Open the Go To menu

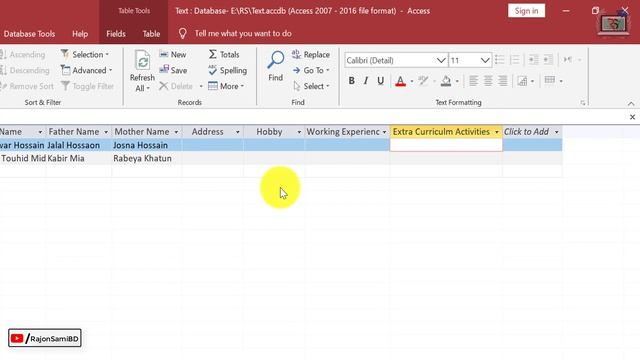tap(311, 70)
